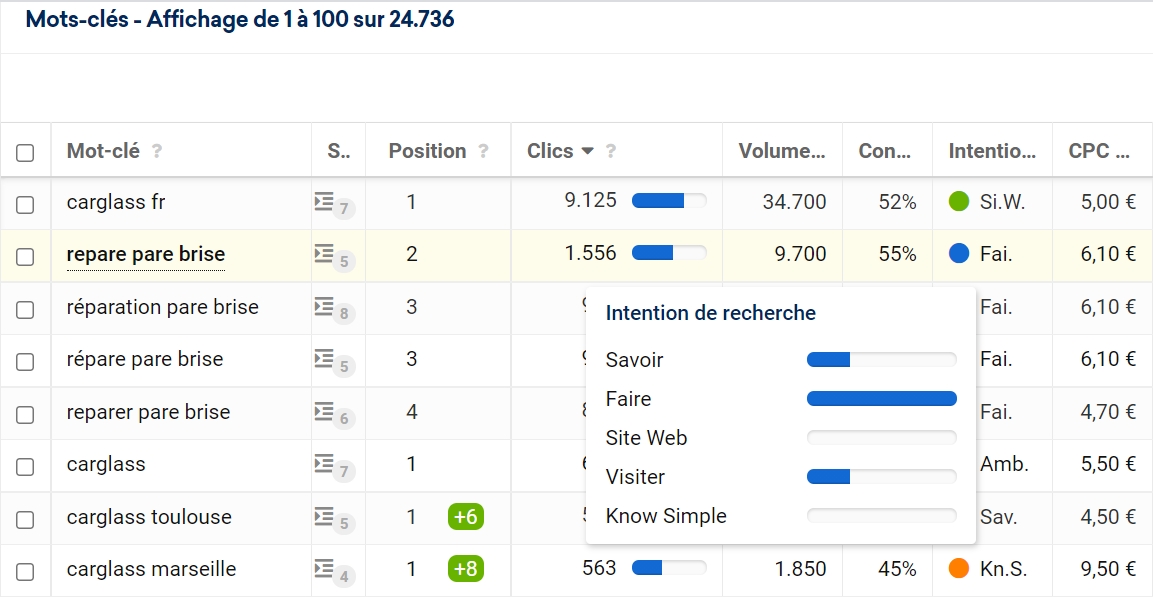Click blue intent dot for repare pare brise
Viewport: 1153px width, 597px height.
[x=959, y=254]
